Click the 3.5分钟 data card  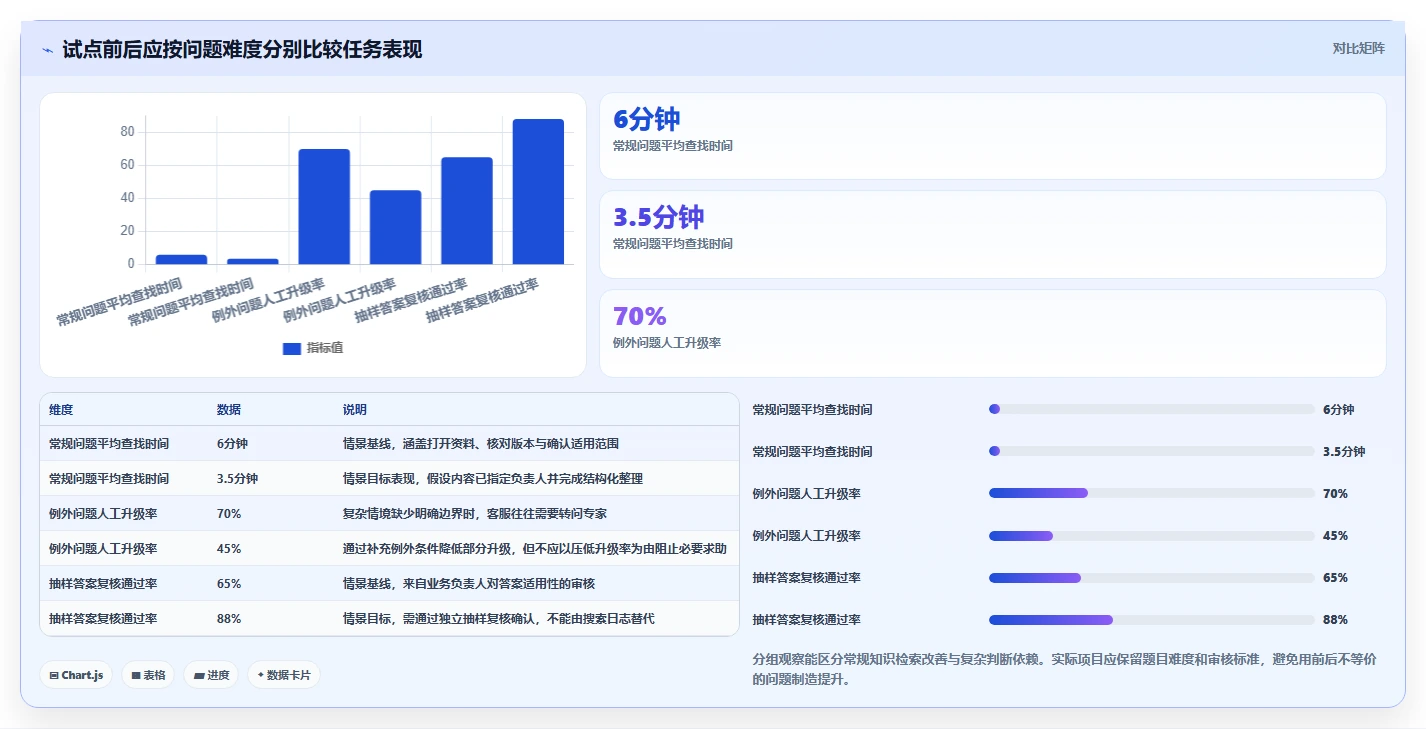(992, 234)
